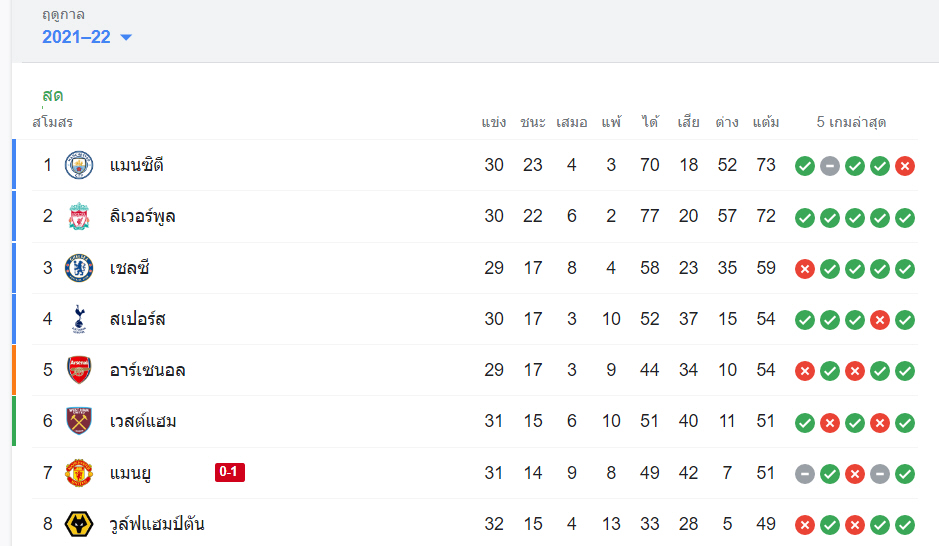Image resolution: width=939 pixels, height=546 pixels.
Task: Click the Arsenal club crest
Action: [79, 370]
